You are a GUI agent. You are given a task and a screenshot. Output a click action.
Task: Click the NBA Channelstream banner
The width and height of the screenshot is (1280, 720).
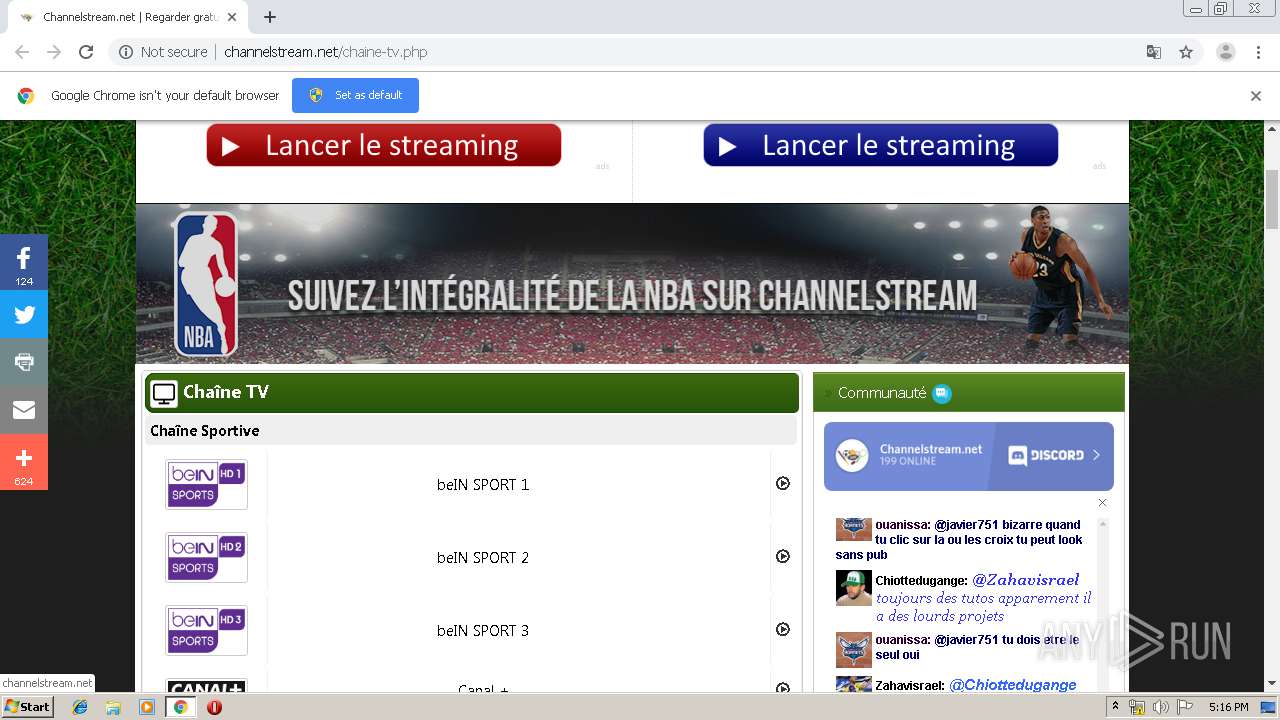(632, 285)
